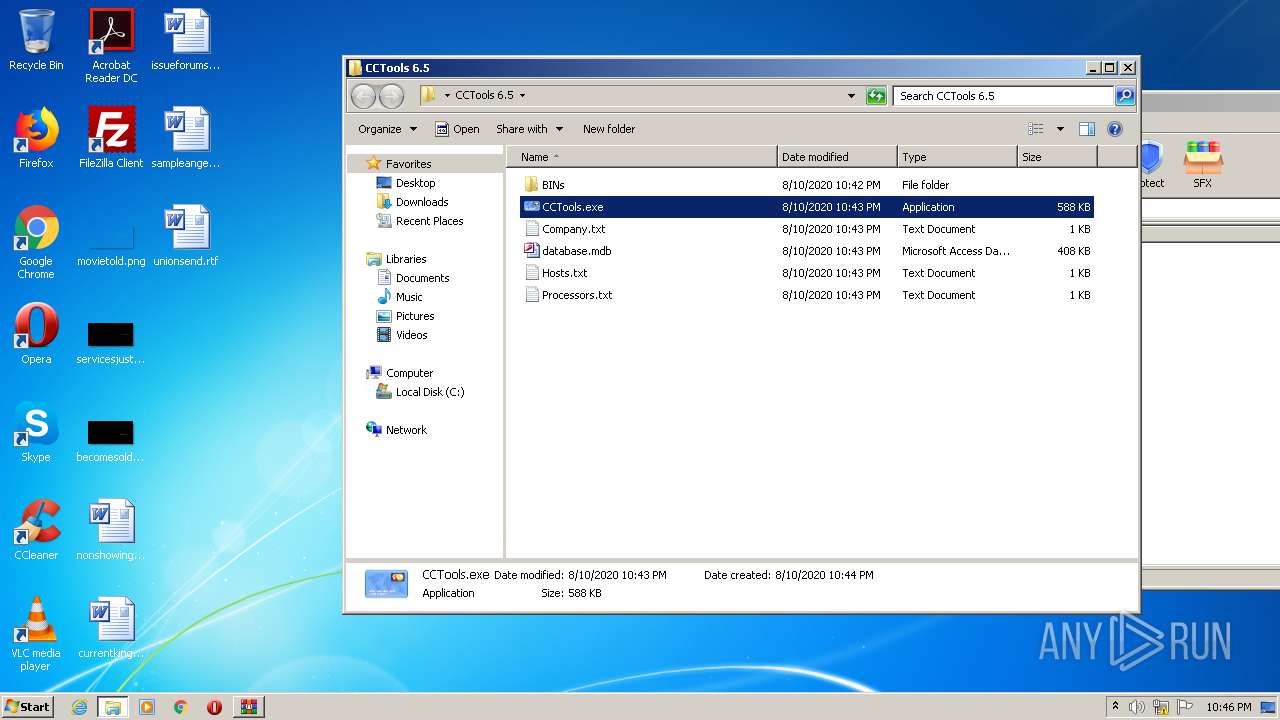
Task: Click Opera icon in taskbar
Action: pyautogui.click(x=214, y=707)
